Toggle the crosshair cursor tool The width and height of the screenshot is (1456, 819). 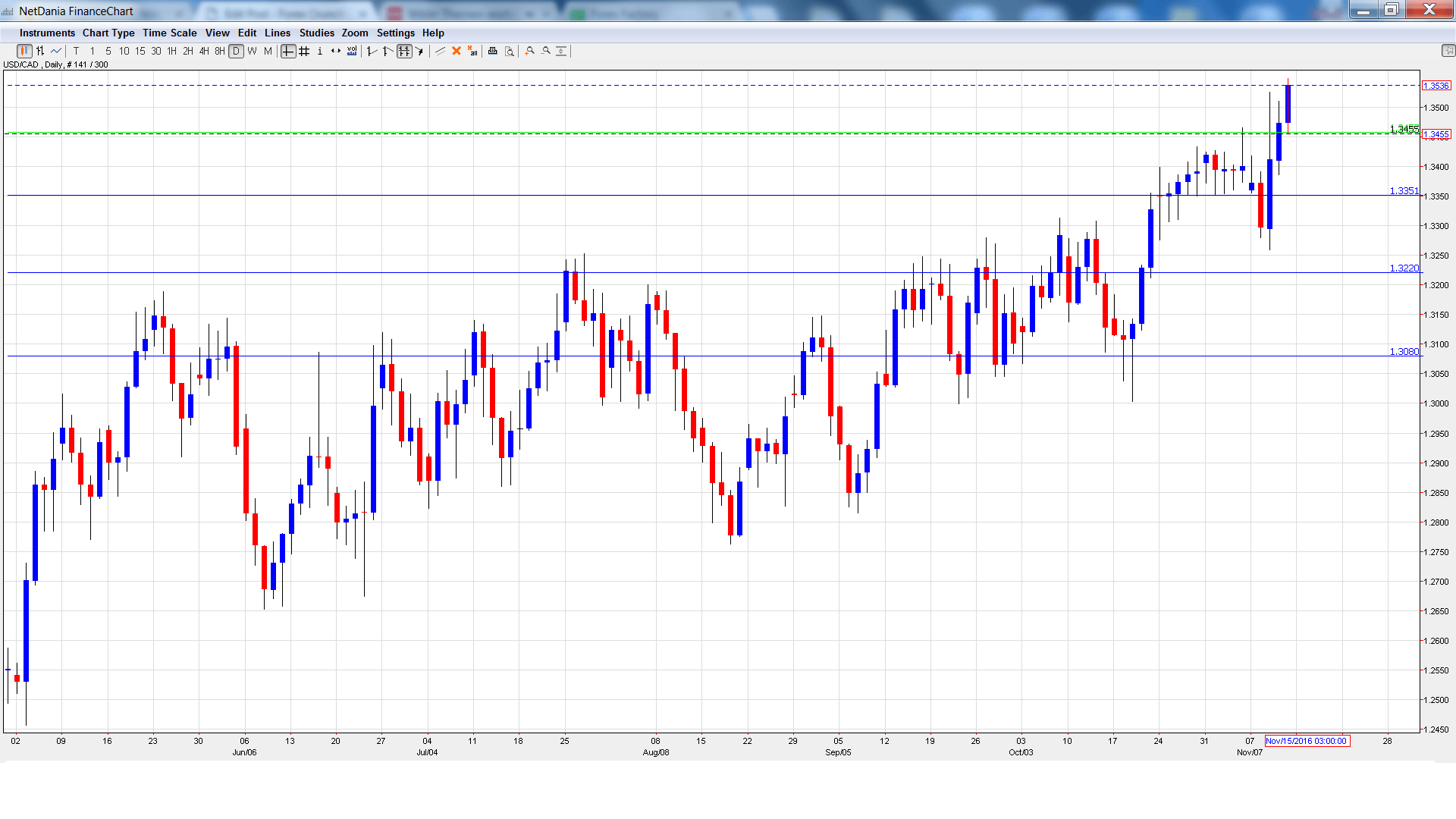pyautogui.click(x=288, y=51)
